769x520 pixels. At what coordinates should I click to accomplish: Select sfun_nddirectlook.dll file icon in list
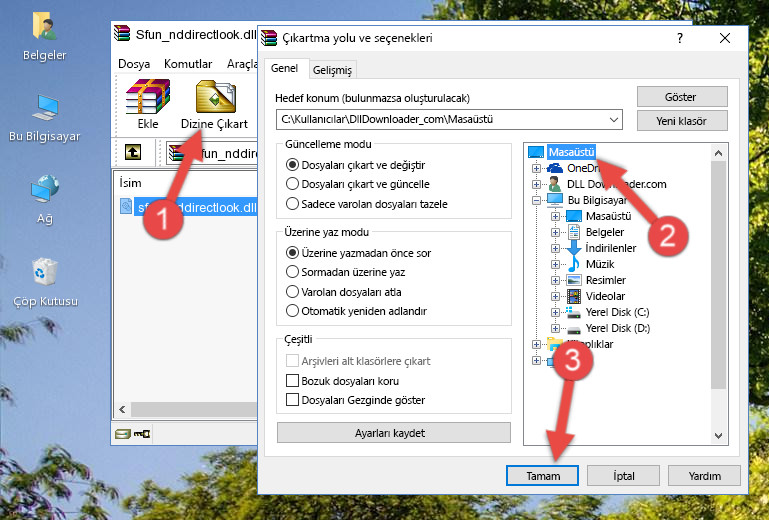pyautogui.click(x=126, y=207)
